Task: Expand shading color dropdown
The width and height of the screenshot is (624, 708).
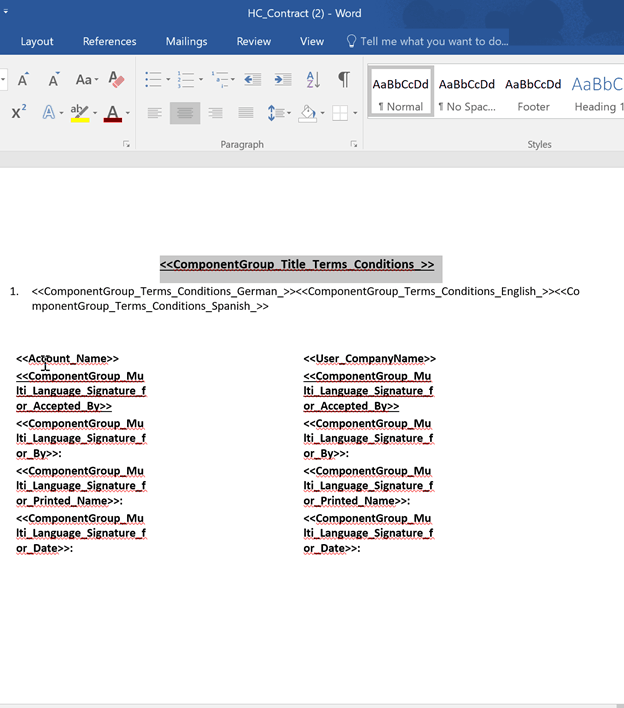Action: (322, 112)
